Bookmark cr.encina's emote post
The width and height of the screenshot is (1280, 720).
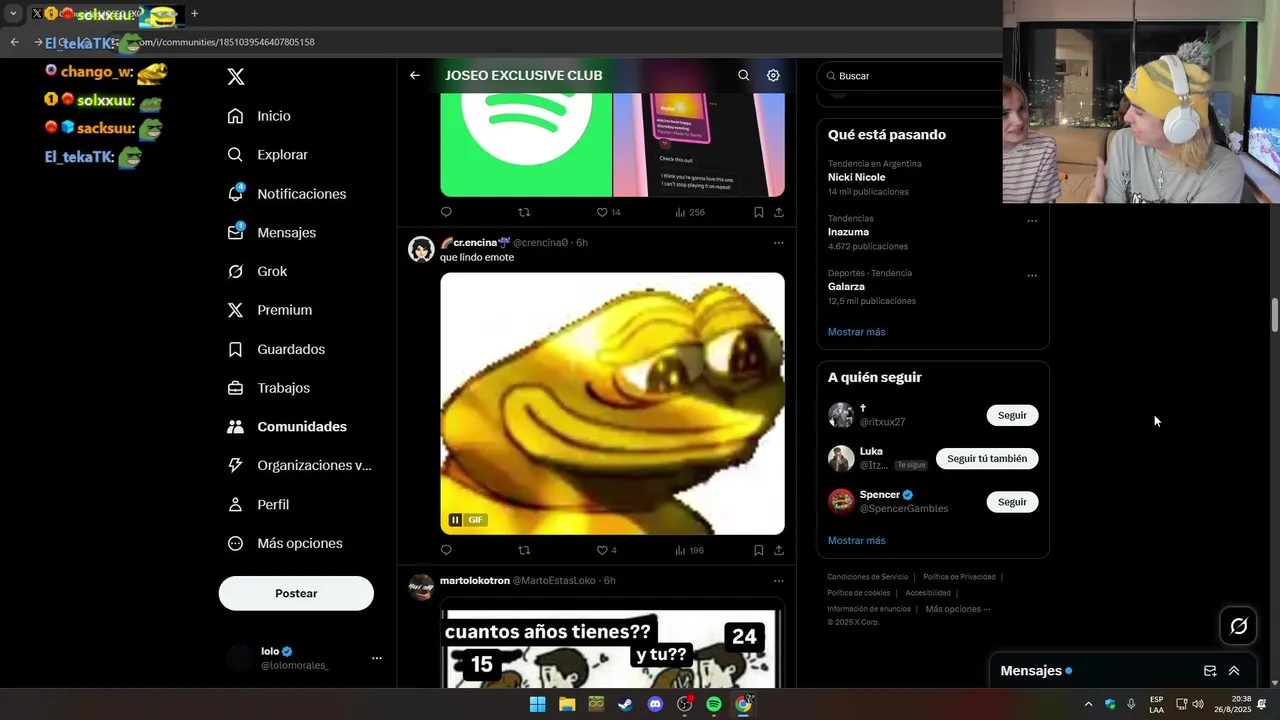pyautogui.click(x=759, y=550)
